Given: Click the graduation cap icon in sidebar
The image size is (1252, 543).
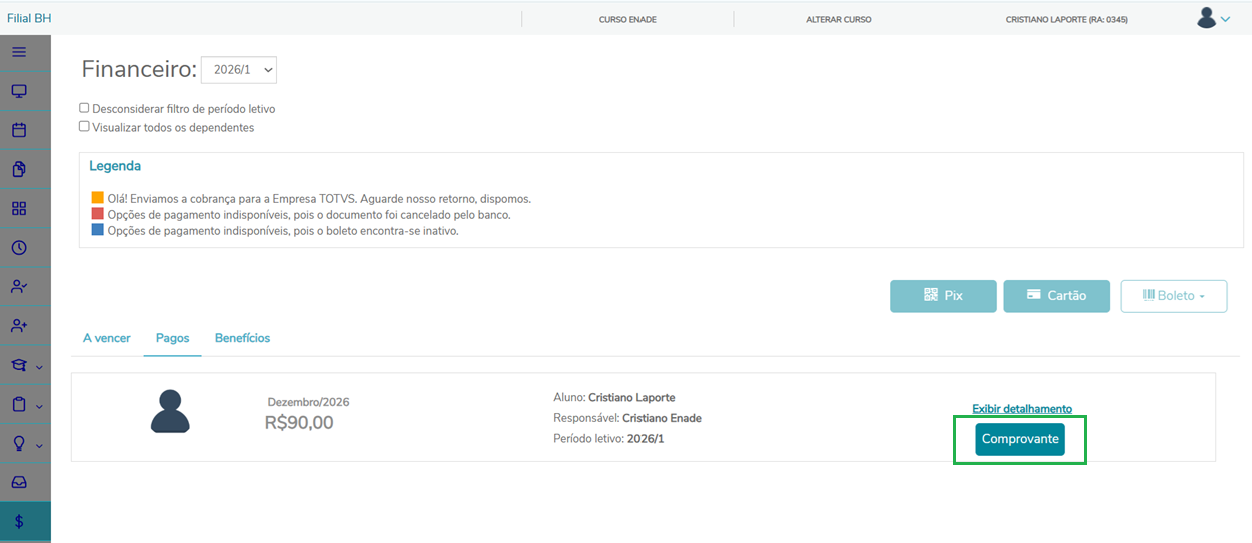Looking at the screenshot, I should coord(19,365).
